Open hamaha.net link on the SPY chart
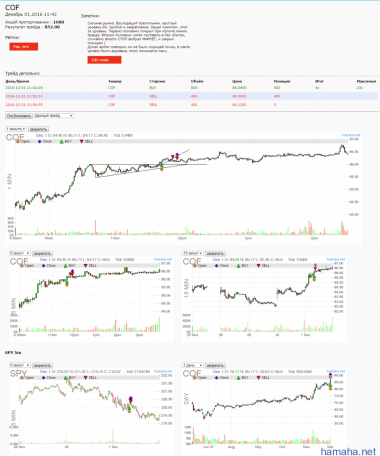380x456 pixels. 163,371
